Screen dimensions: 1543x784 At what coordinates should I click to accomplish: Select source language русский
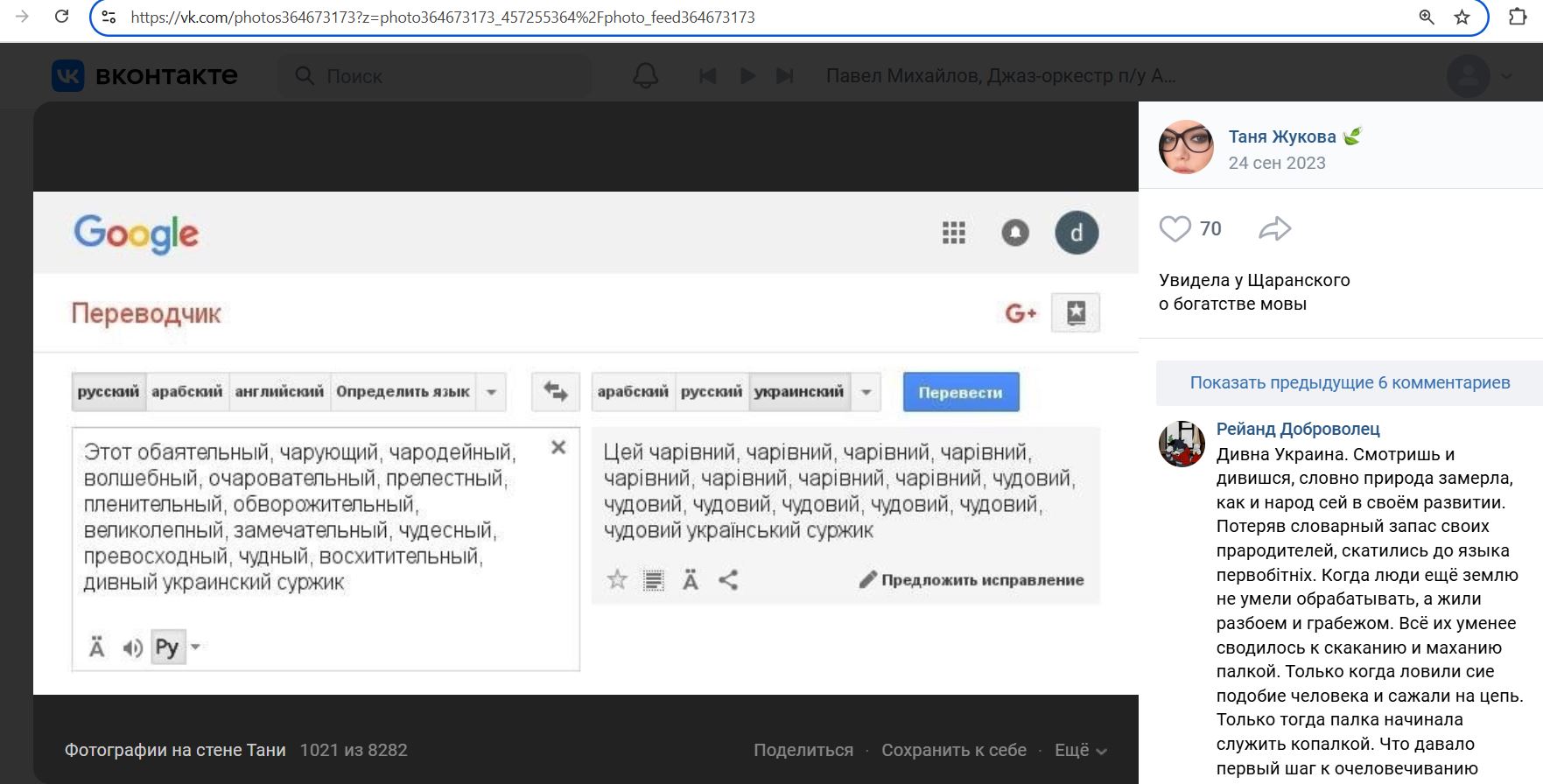[x=109, y=392]
